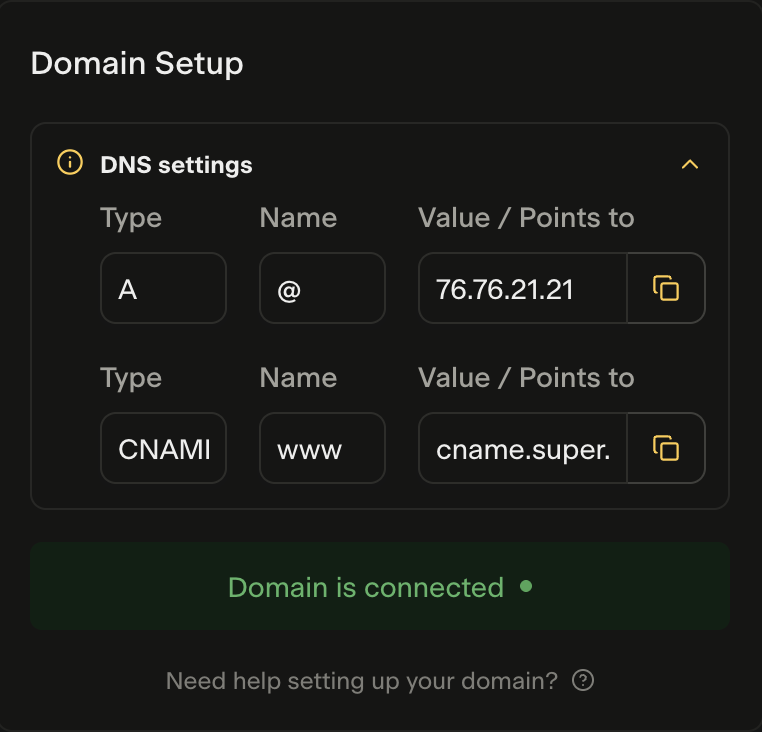
Task: Click the cname.super. value field
Action: coord(522,448)
